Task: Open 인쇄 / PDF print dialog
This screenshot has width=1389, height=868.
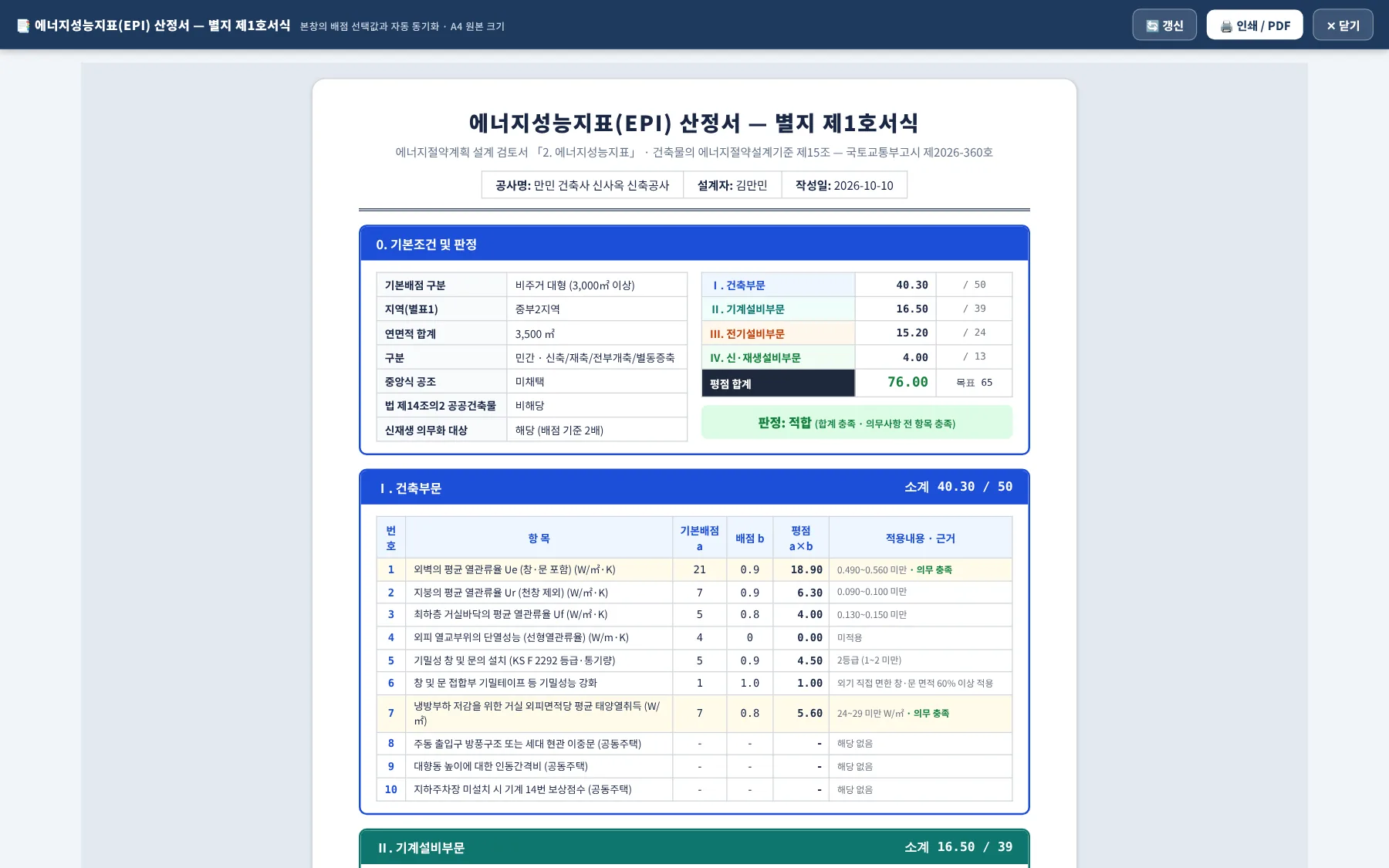Action: [x=1255, y=25]
